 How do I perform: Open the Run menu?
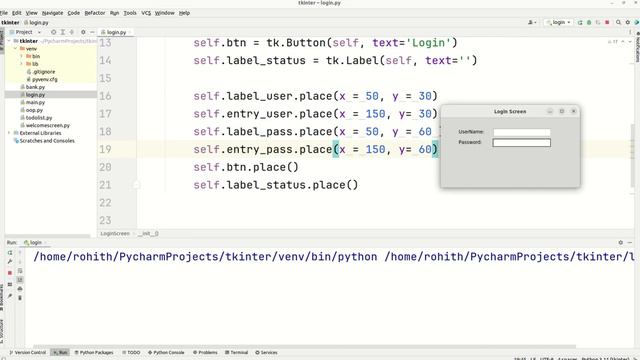[114, 13]
